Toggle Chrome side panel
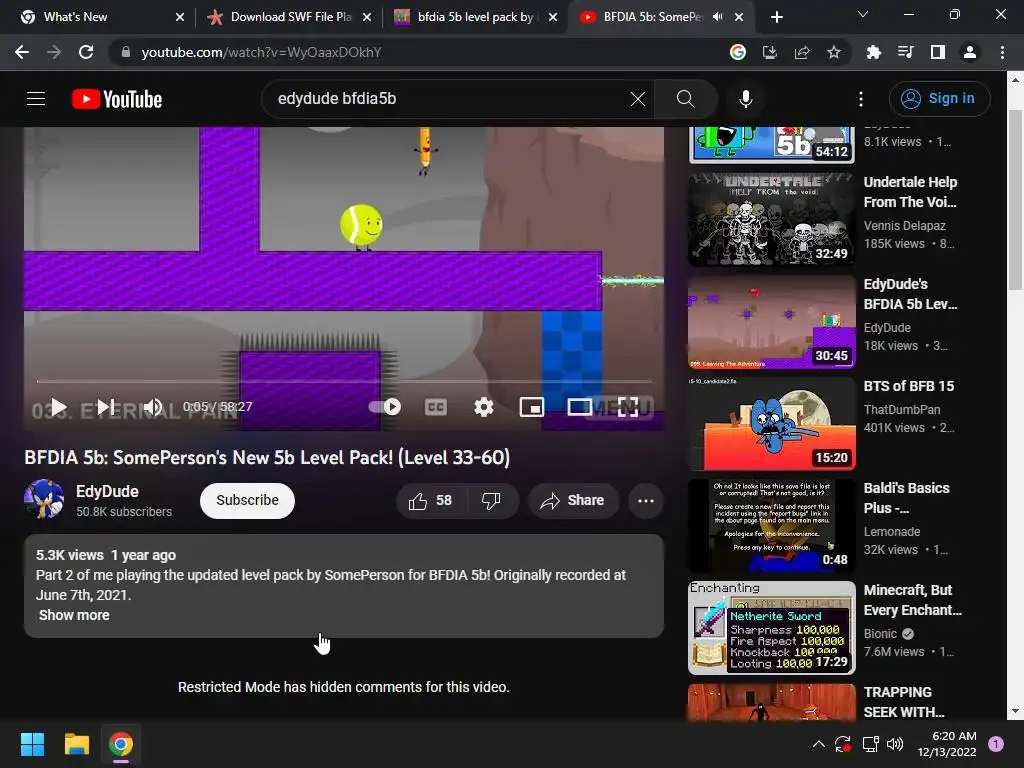The width and height of the screenshot is (1024, 768). click(x=938, y=52)
